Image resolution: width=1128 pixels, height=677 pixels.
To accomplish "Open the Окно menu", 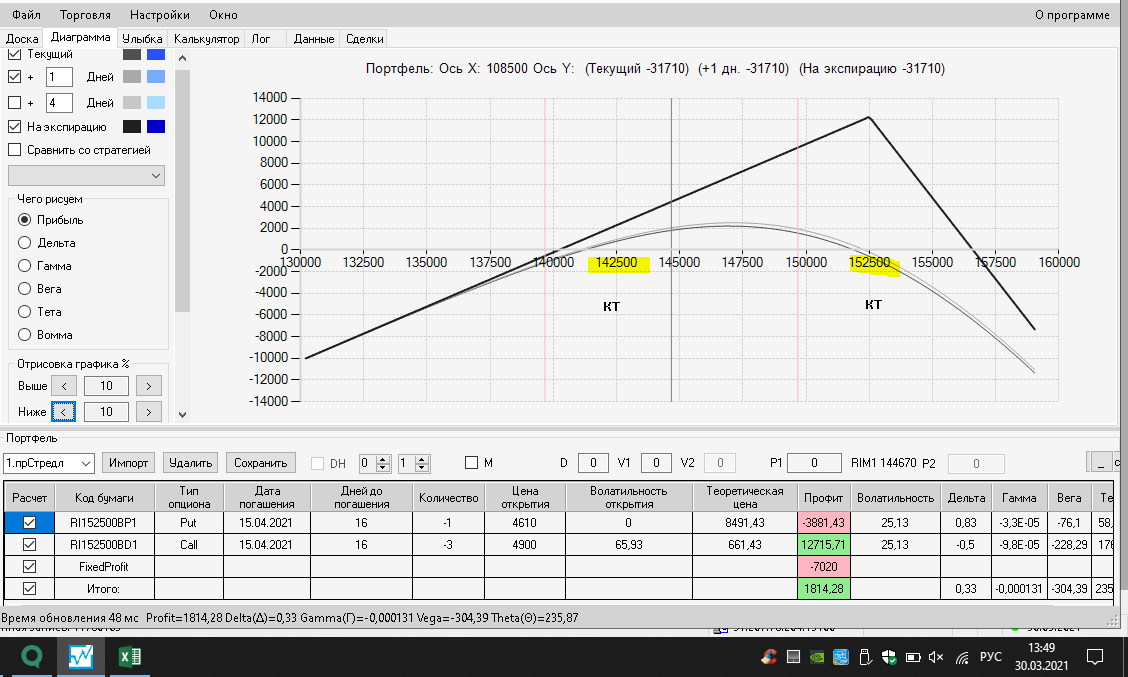I will [223, 14].
